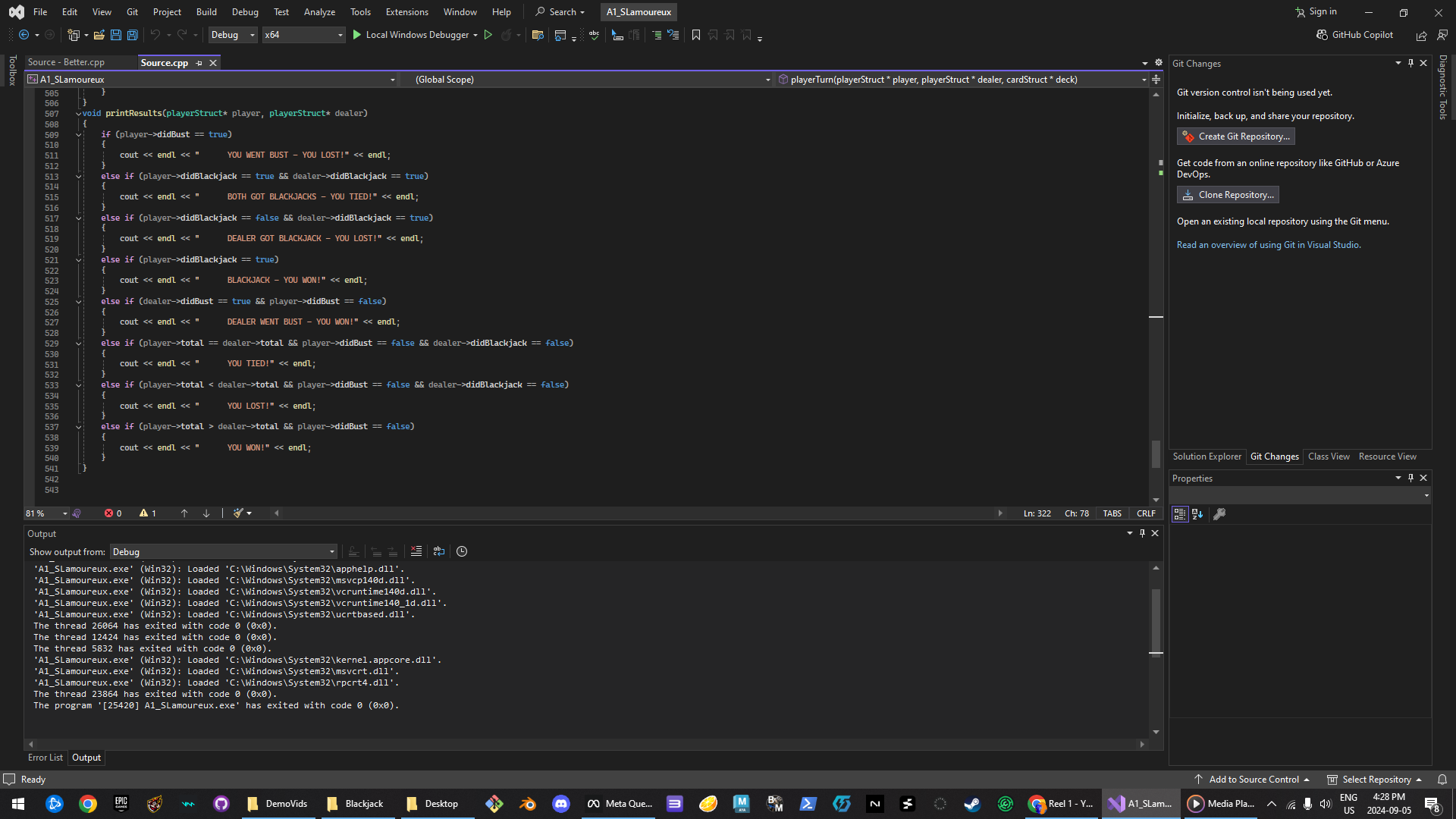Click the code editor vertical scrollbar thumb
Viewport: 1456px width, 819px height.
1156,453
